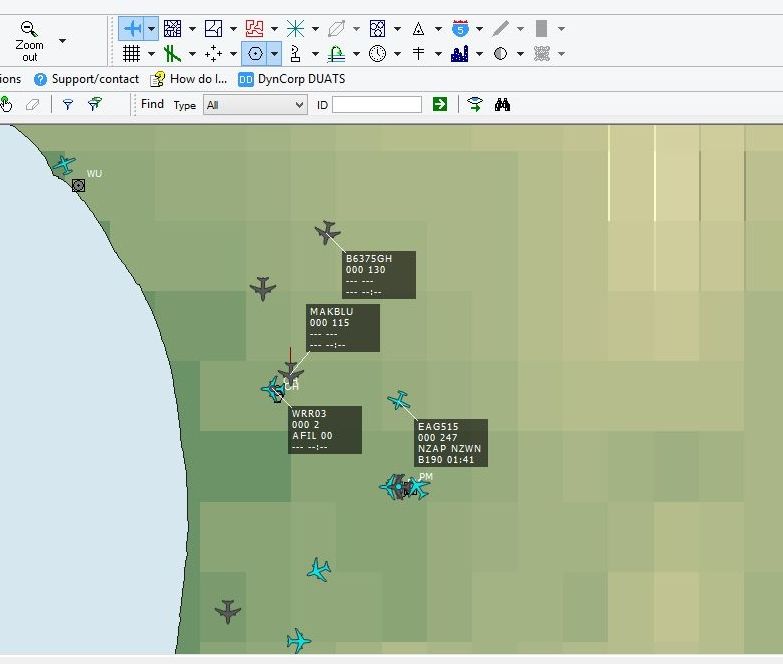Click the ID search input field
Screen dimensions: 783x664
377,105
